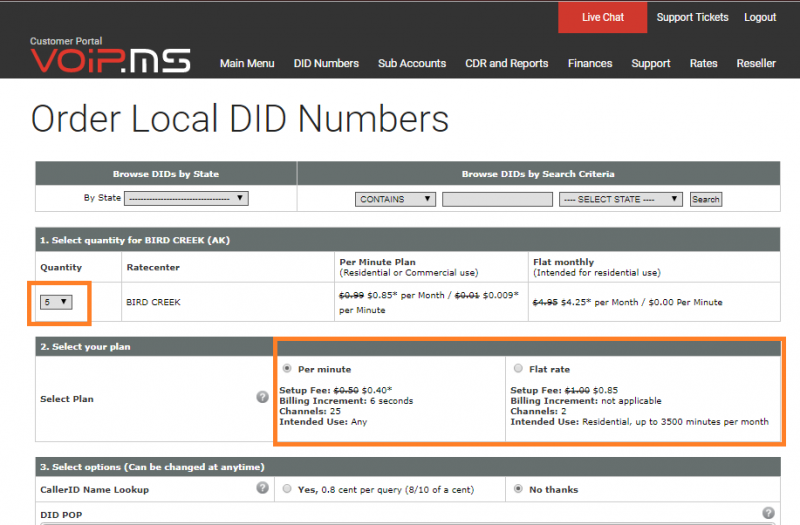The image size is (800, 525).
Task: Click the 'Select Plan' label
Action: pyautogui.click(x=67, y=398)
